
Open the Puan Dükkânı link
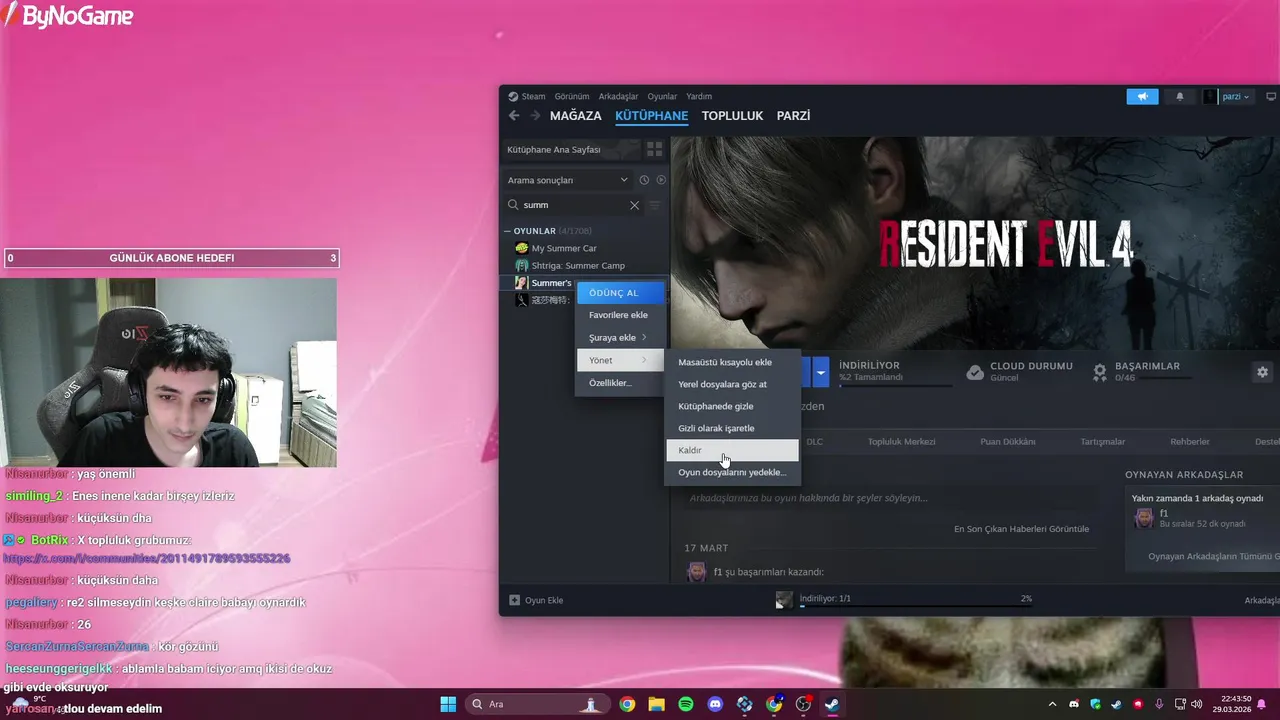coord(1007,441)
